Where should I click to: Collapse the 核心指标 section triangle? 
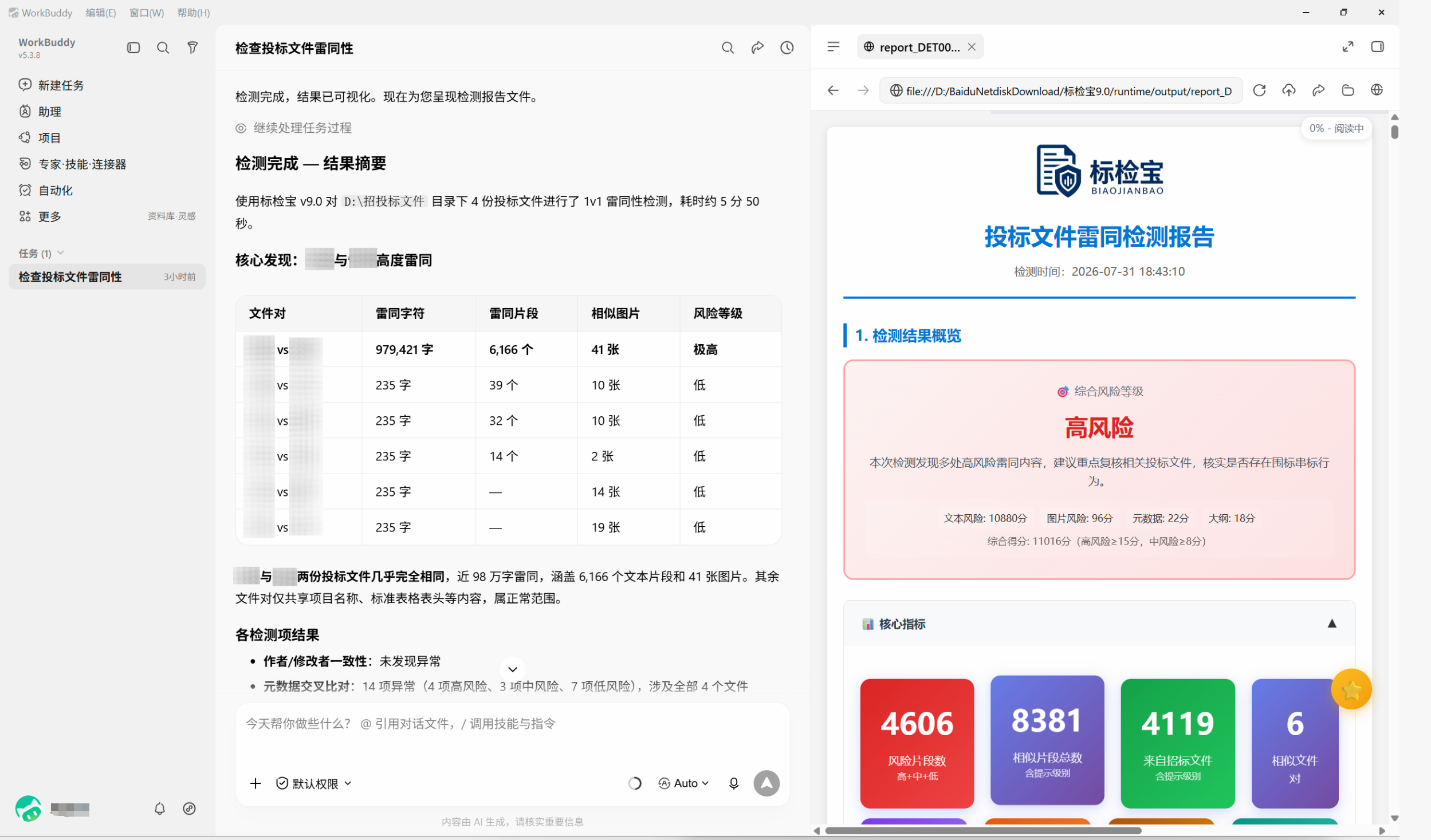(x=1332, y=624)
